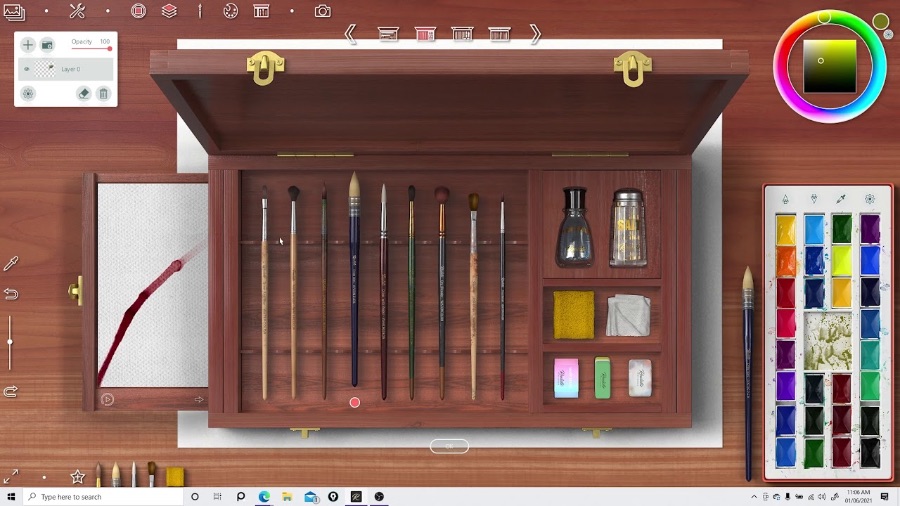Pick the eyedropper tool on left edge

tap(11, 263)
